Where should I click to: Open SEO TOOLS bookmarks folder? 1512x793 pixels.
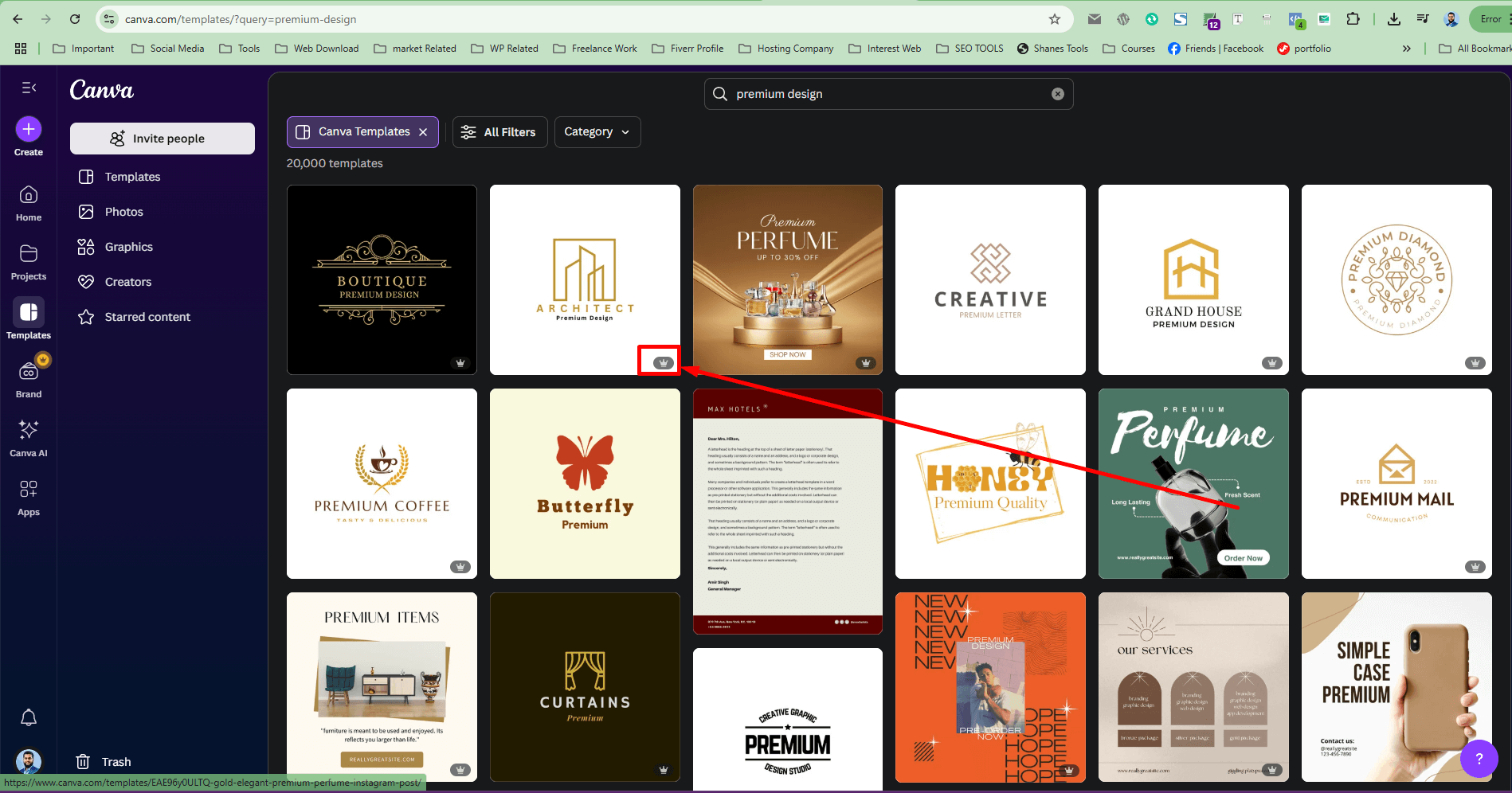969,49
